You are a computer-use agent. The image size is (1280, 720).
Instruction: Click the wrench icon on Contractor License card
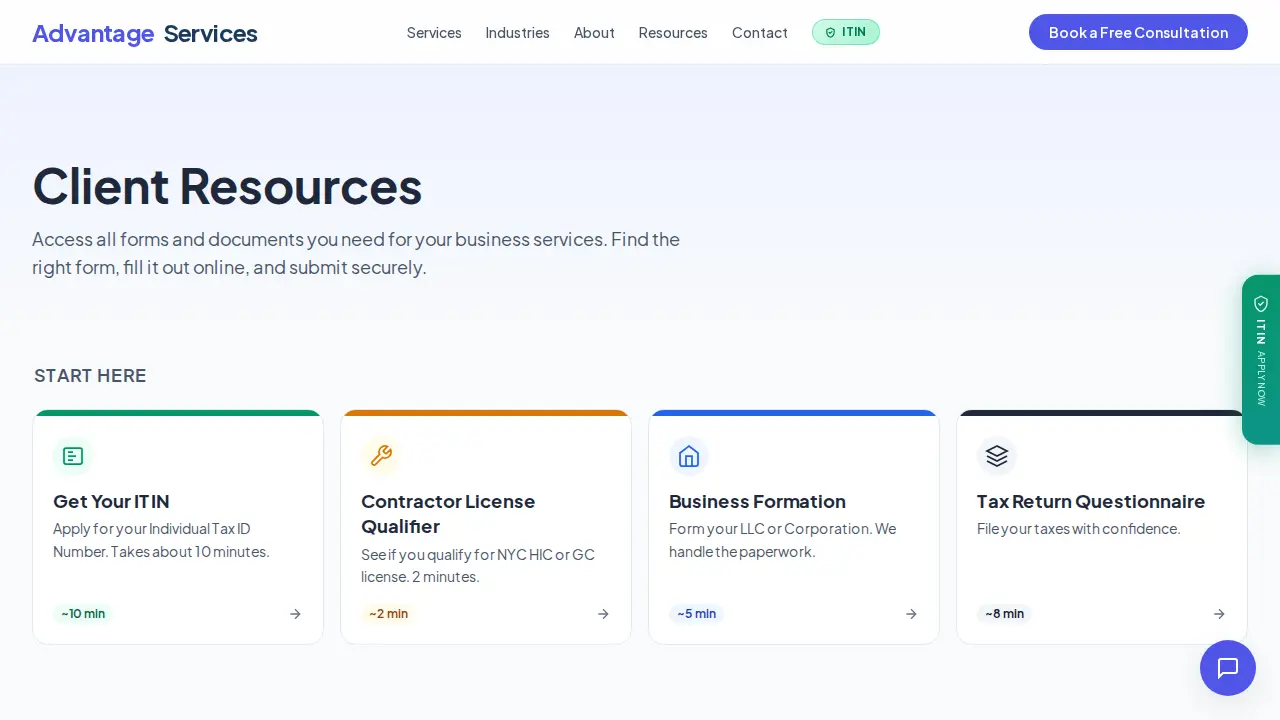tap(381, 457)
